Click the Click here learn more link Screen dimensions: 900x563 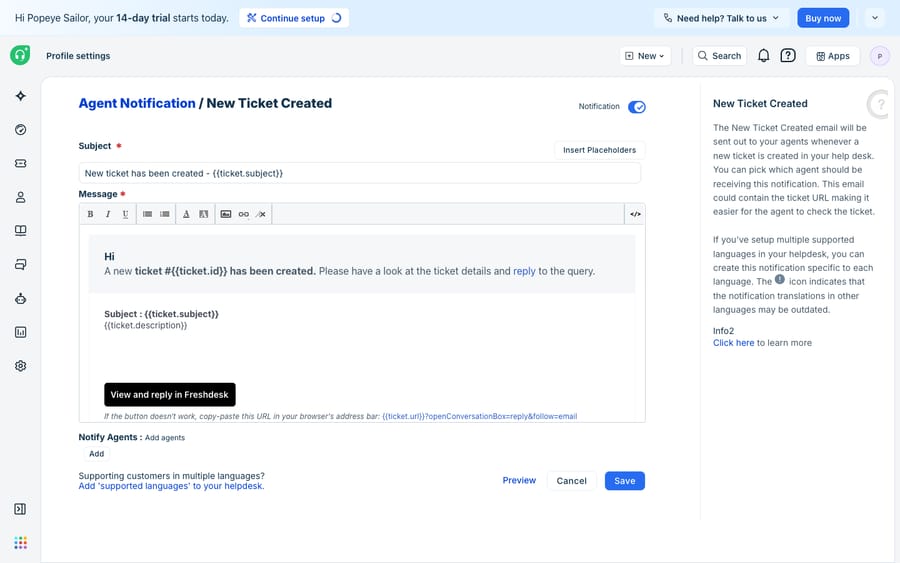pos(734,343)
